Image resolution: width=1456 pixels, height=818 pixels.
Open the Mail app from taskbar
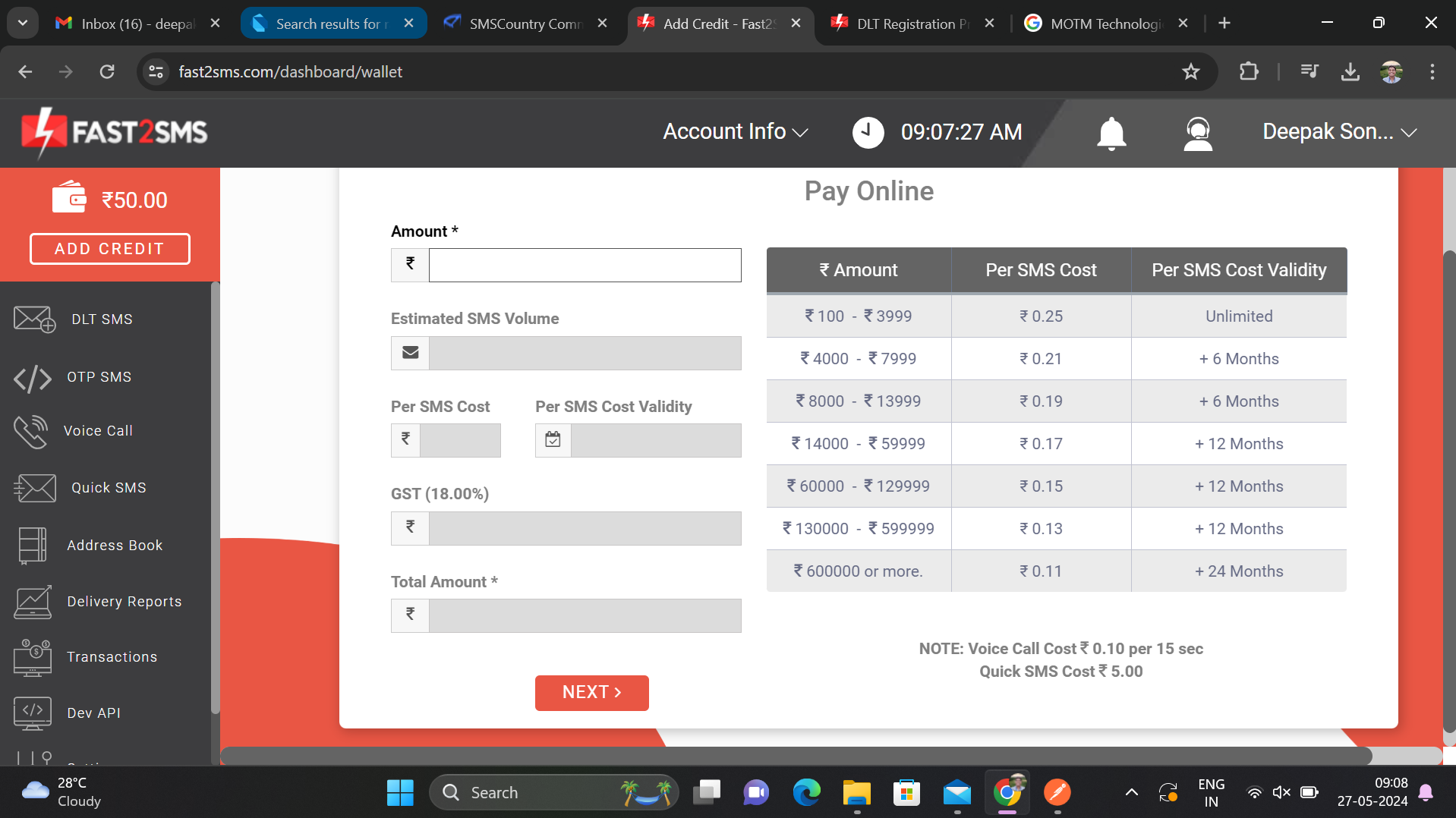pyautogui.click(x=957, y=793)
